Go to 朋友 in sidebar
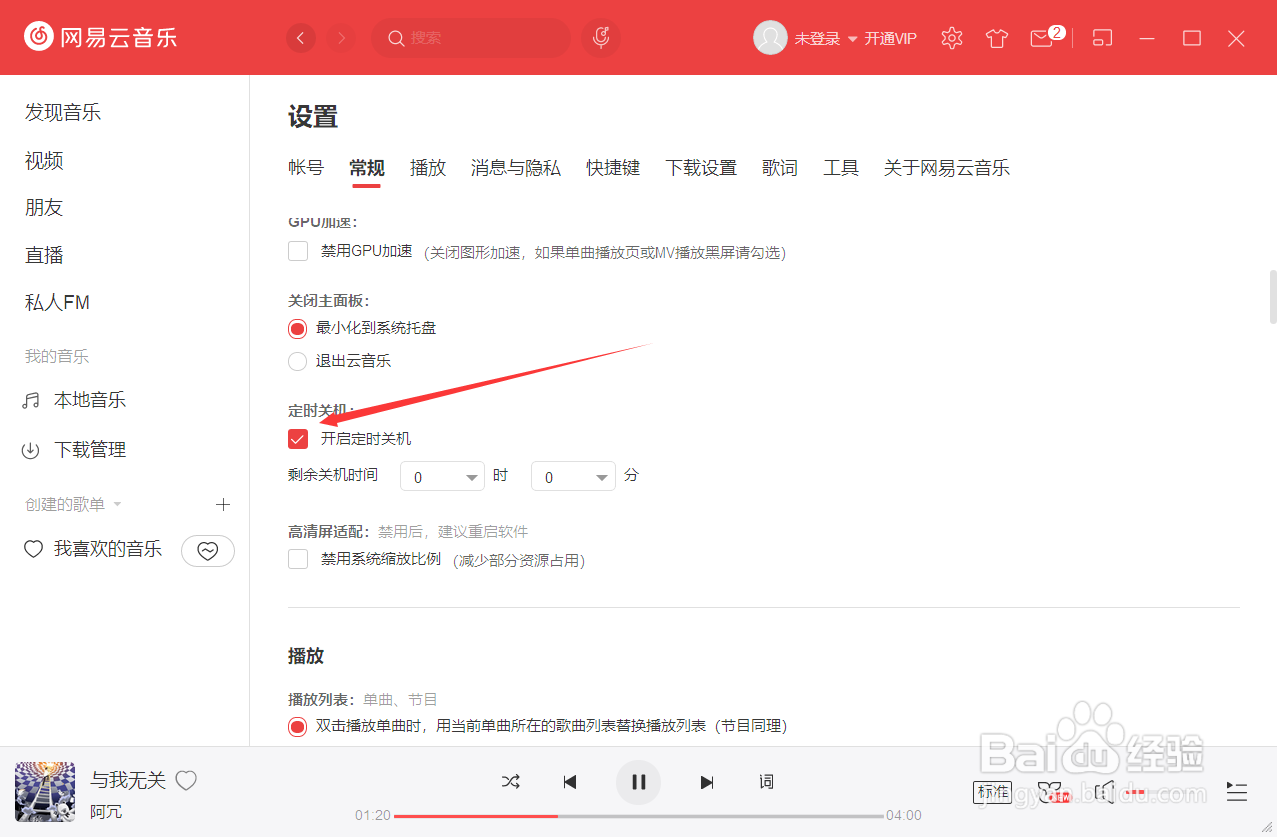Image resolution: width=1277 pixels, height=837 pixels. tap(44, 207)
